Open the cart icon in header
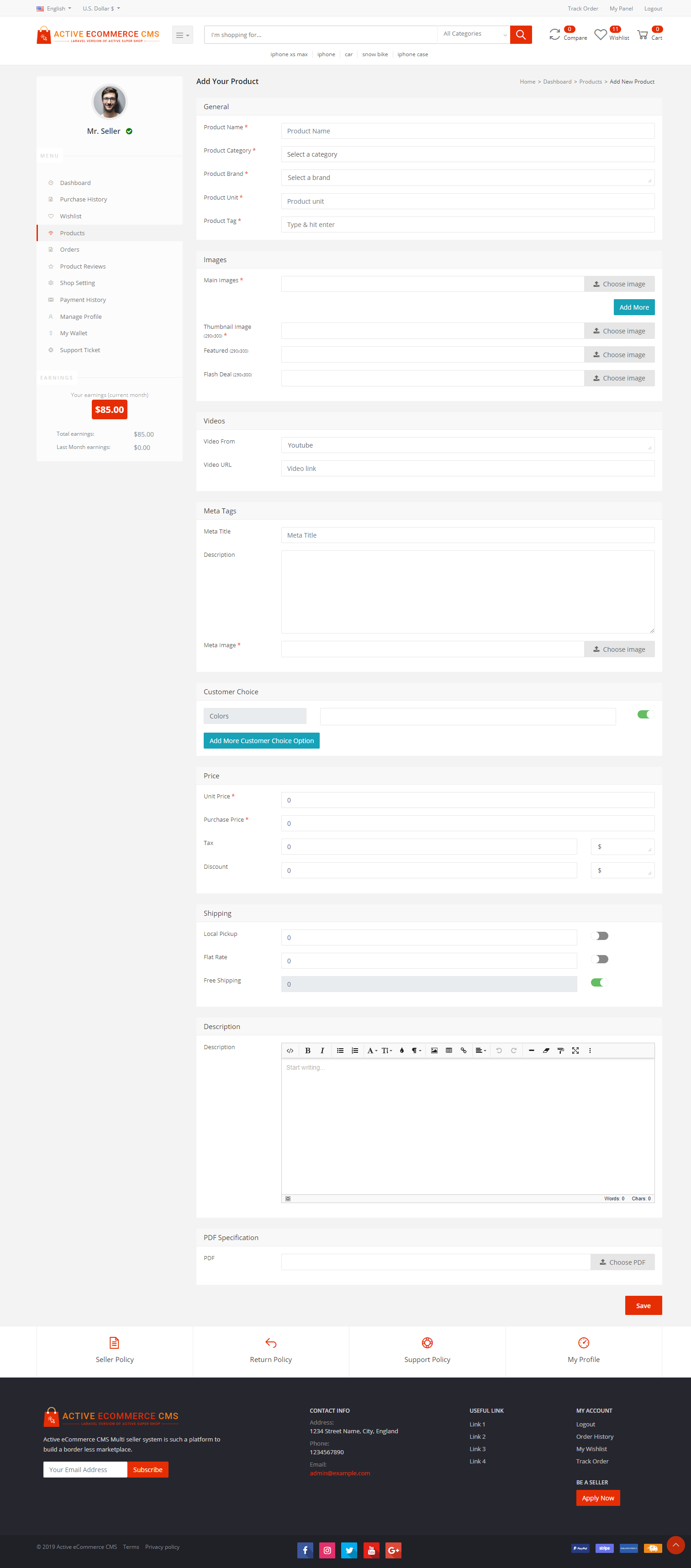The width and height of the screenshot is (691, 1568). (642, 35)
